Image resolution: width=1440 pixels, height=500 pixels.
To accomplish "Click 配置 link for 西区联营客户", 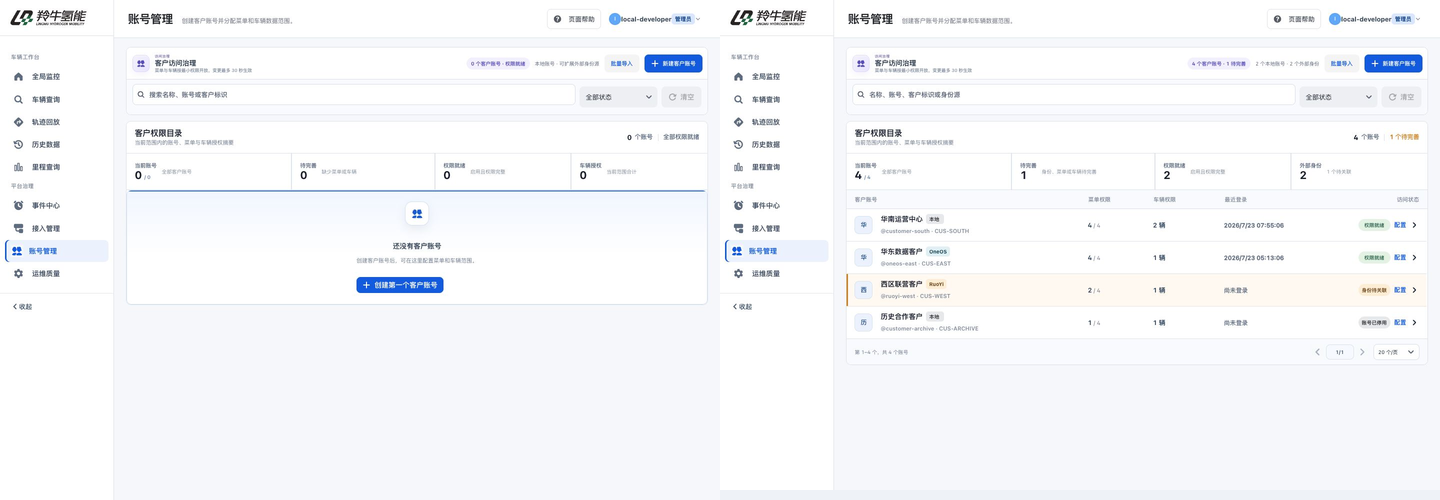I will click(1400, 290).
